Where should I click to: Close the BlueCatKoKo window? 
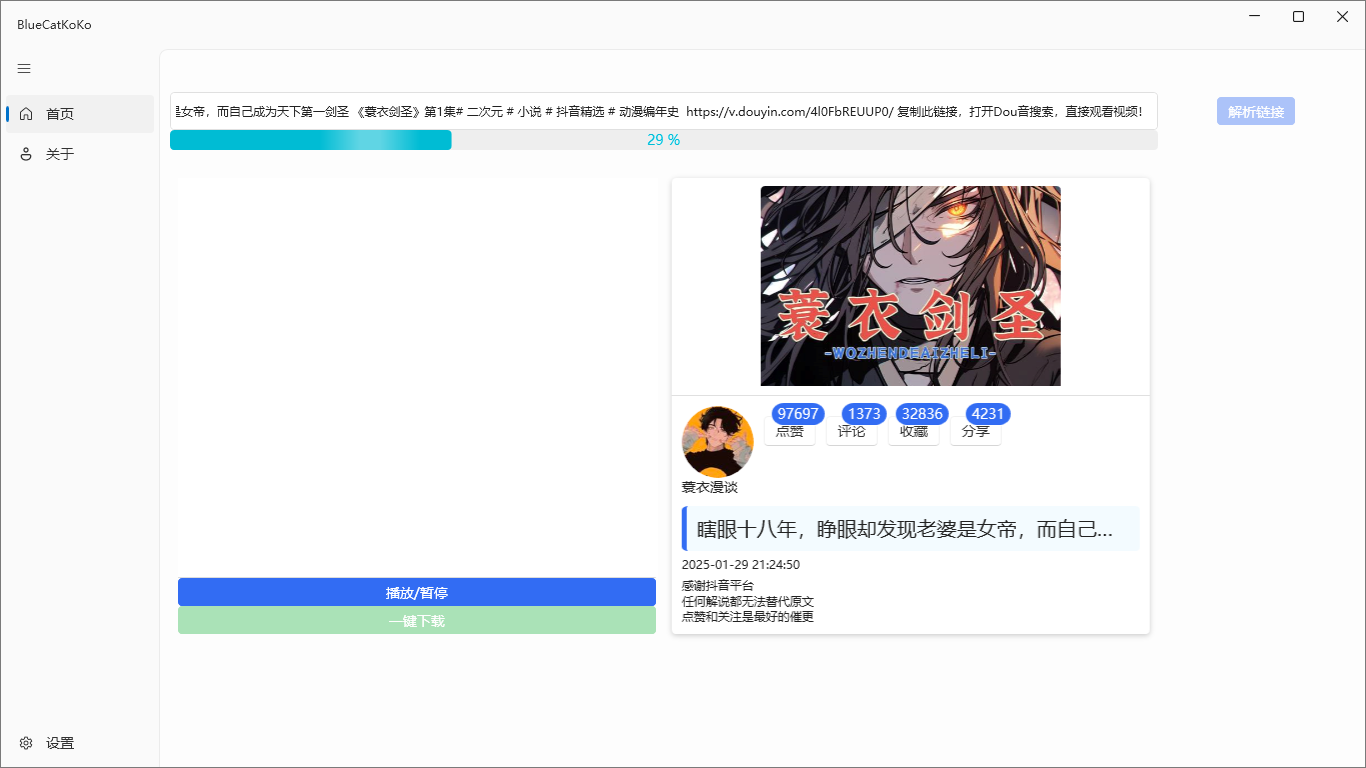(1342, 16)
